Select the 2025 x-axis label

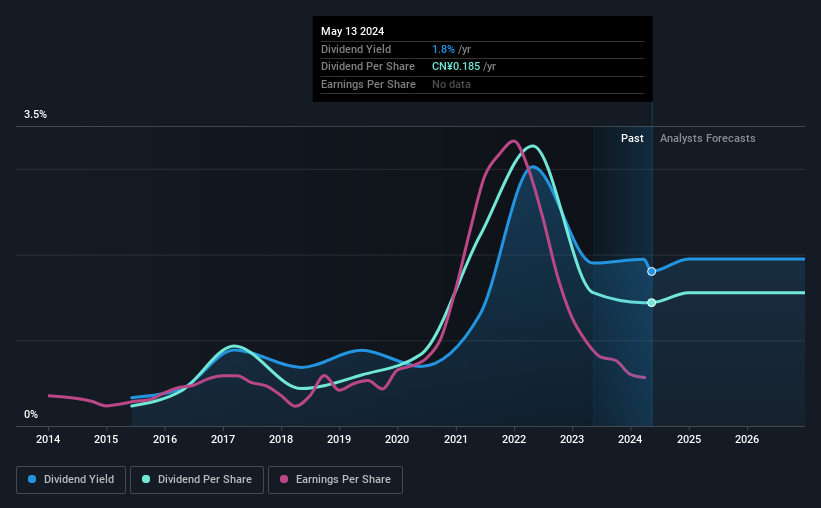(689, 439)
